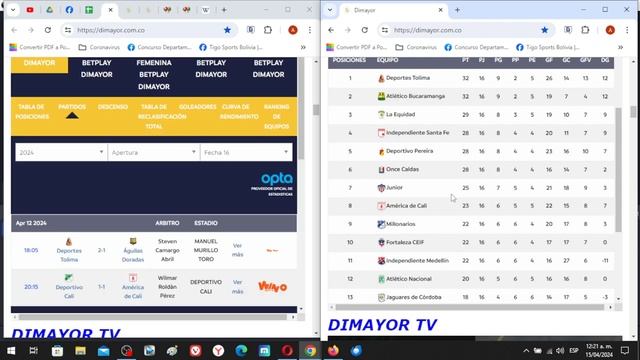Open Chrome menu in right window
Image resolution: width=640 pixels, height=360 pixels.
[627, 30]
